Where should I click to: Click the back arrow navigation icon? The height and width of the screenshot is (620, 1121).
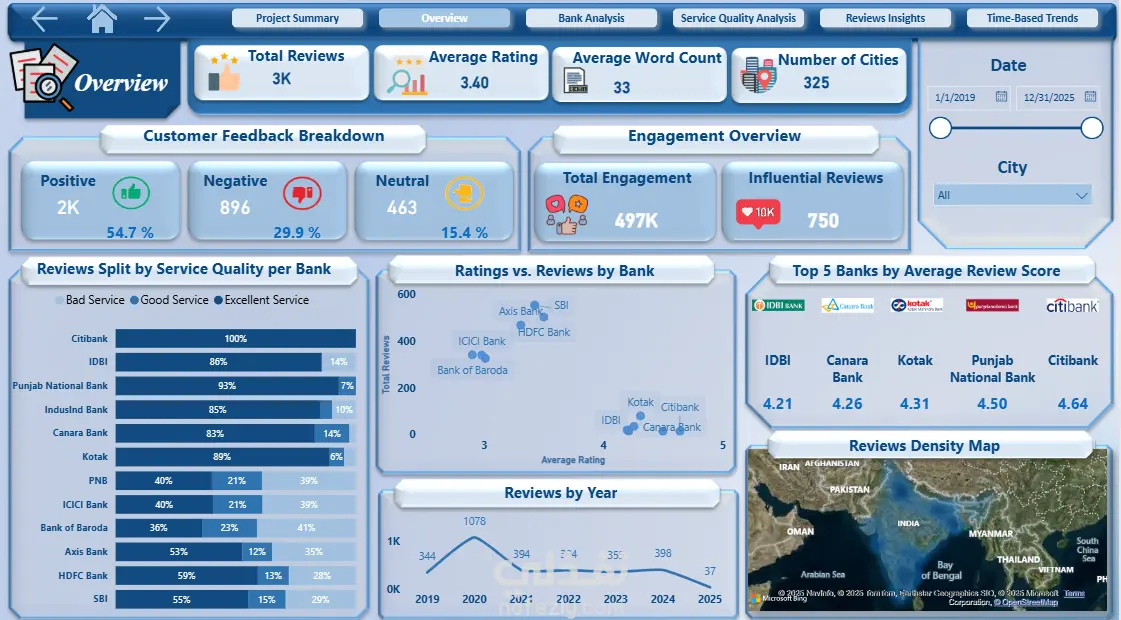(x=44, y=19)
